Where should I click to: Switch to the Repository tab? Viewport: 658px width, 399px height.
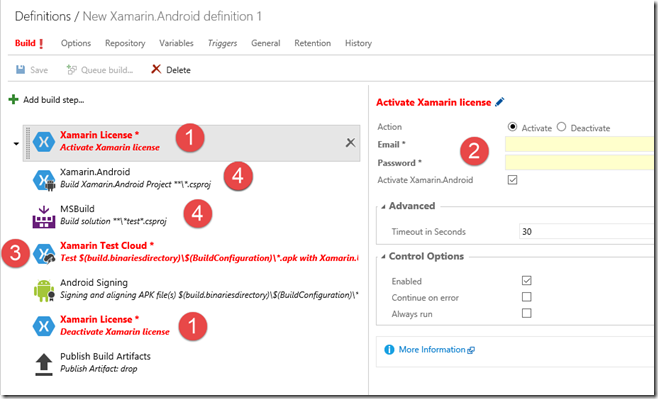(125, 43)
